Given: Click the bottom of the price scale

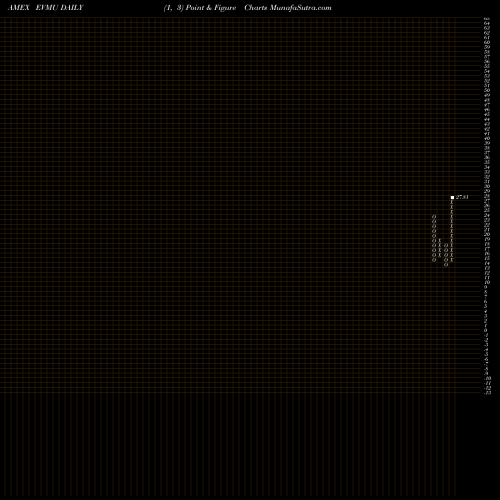Looking at the screenshot, I should coord(487,393).
